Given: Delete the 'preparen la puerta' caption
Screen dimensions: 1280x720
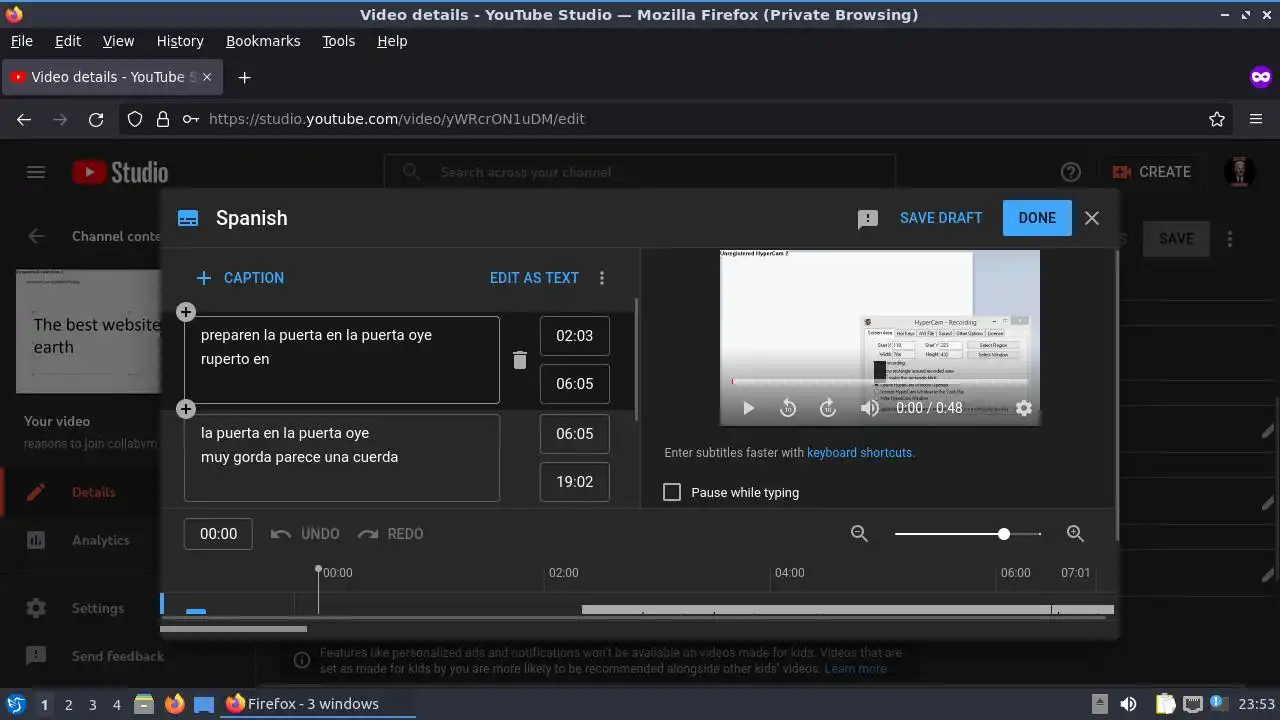Looking at the screenshot, I should pyautogui.click(x=520, y=360).
